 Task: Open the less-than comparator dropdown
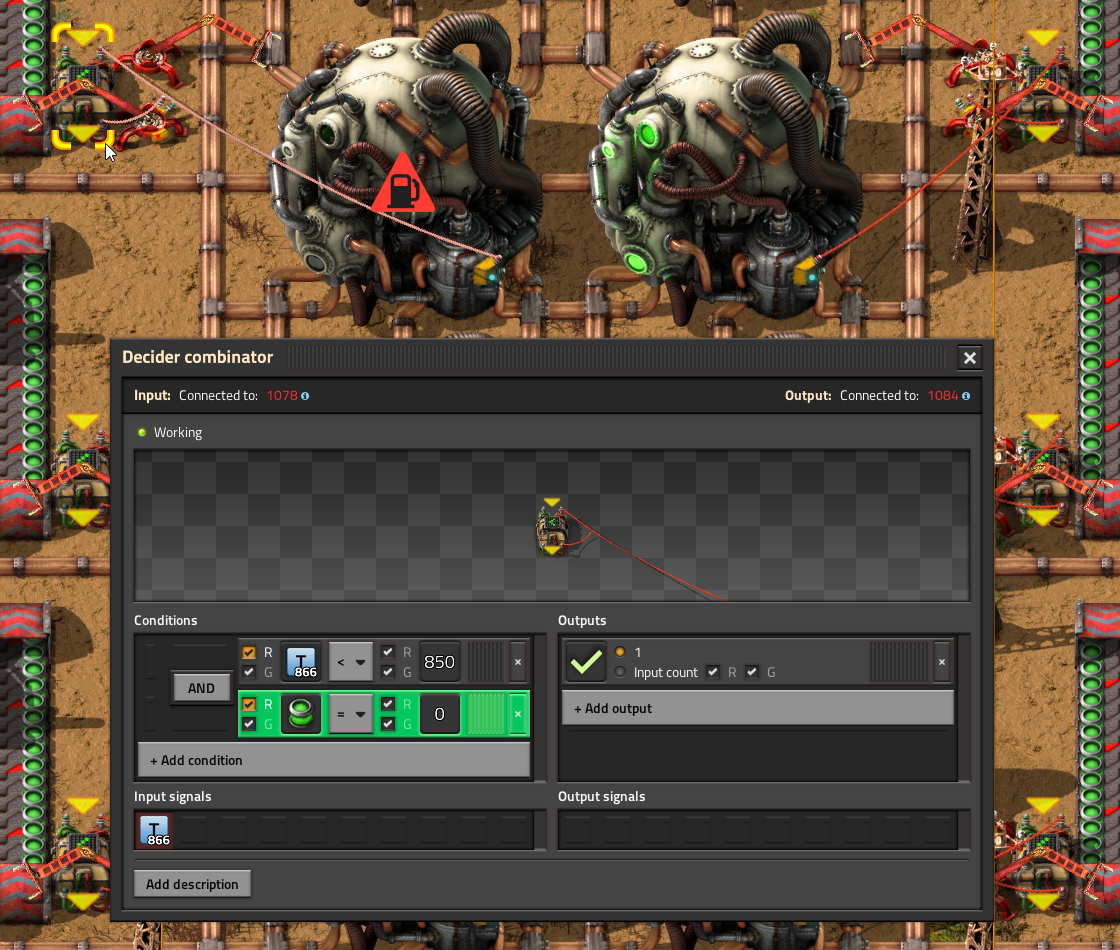pos(351,662)
